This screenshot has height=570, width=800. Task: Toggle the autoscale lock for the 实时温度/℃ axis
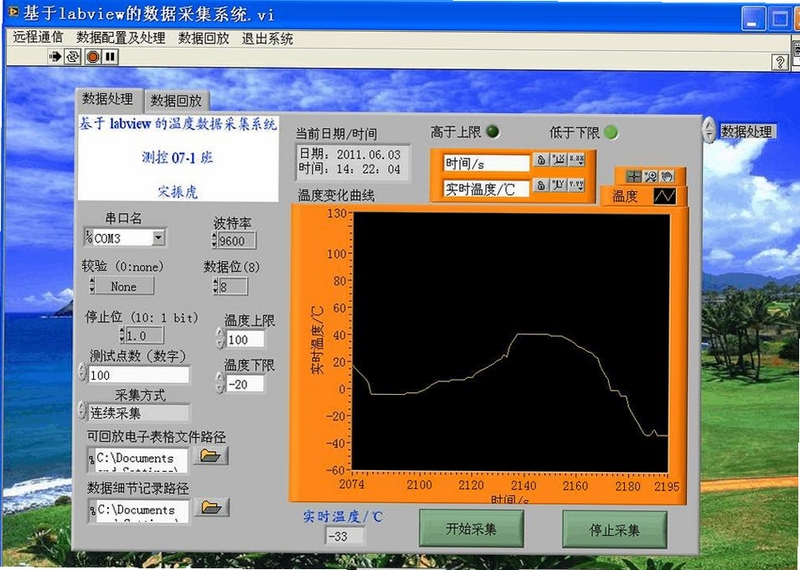[x=541, y=185]
